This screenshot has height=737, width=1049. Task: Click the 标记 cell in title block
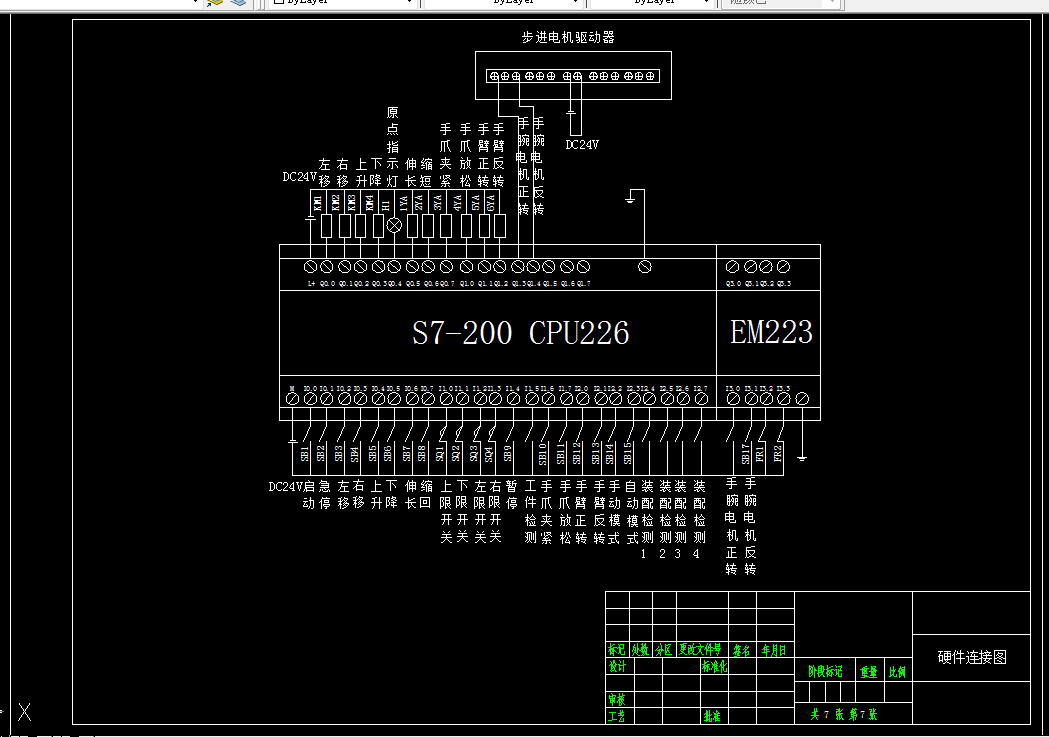click(617, 650)
